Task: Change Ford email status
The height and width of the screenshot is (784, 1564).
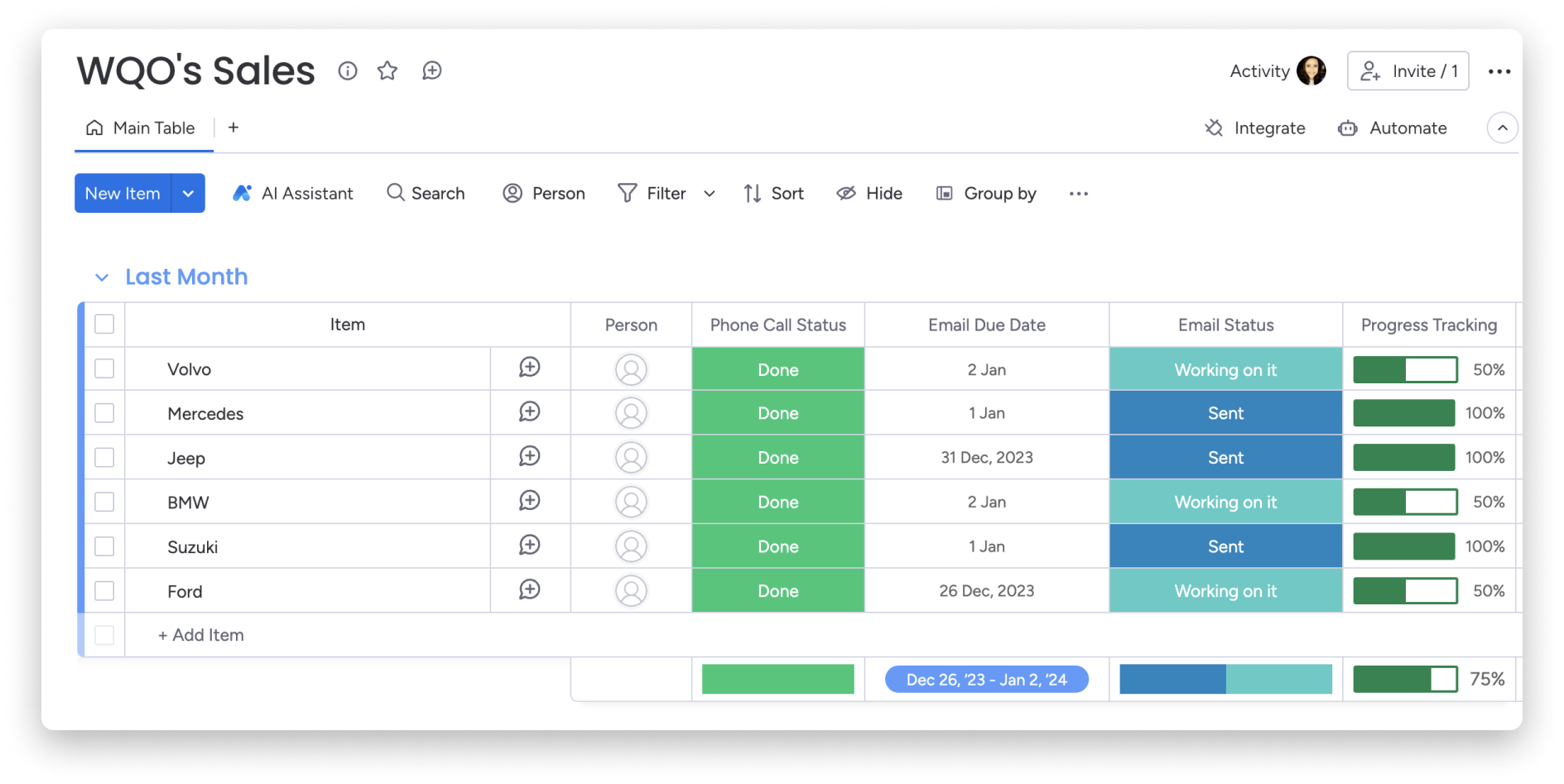Action: tap(1225, 591)
